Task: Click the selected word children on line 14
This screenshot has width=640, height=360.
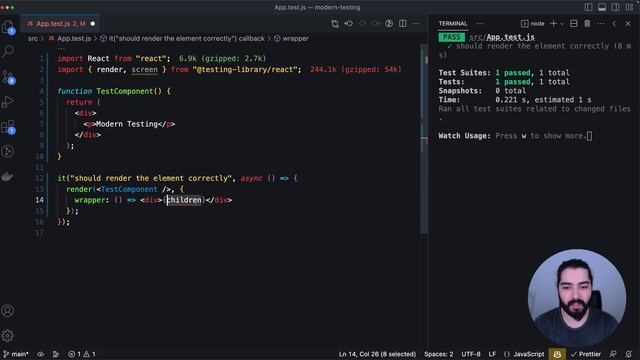Action: click(x=184, y=200)
